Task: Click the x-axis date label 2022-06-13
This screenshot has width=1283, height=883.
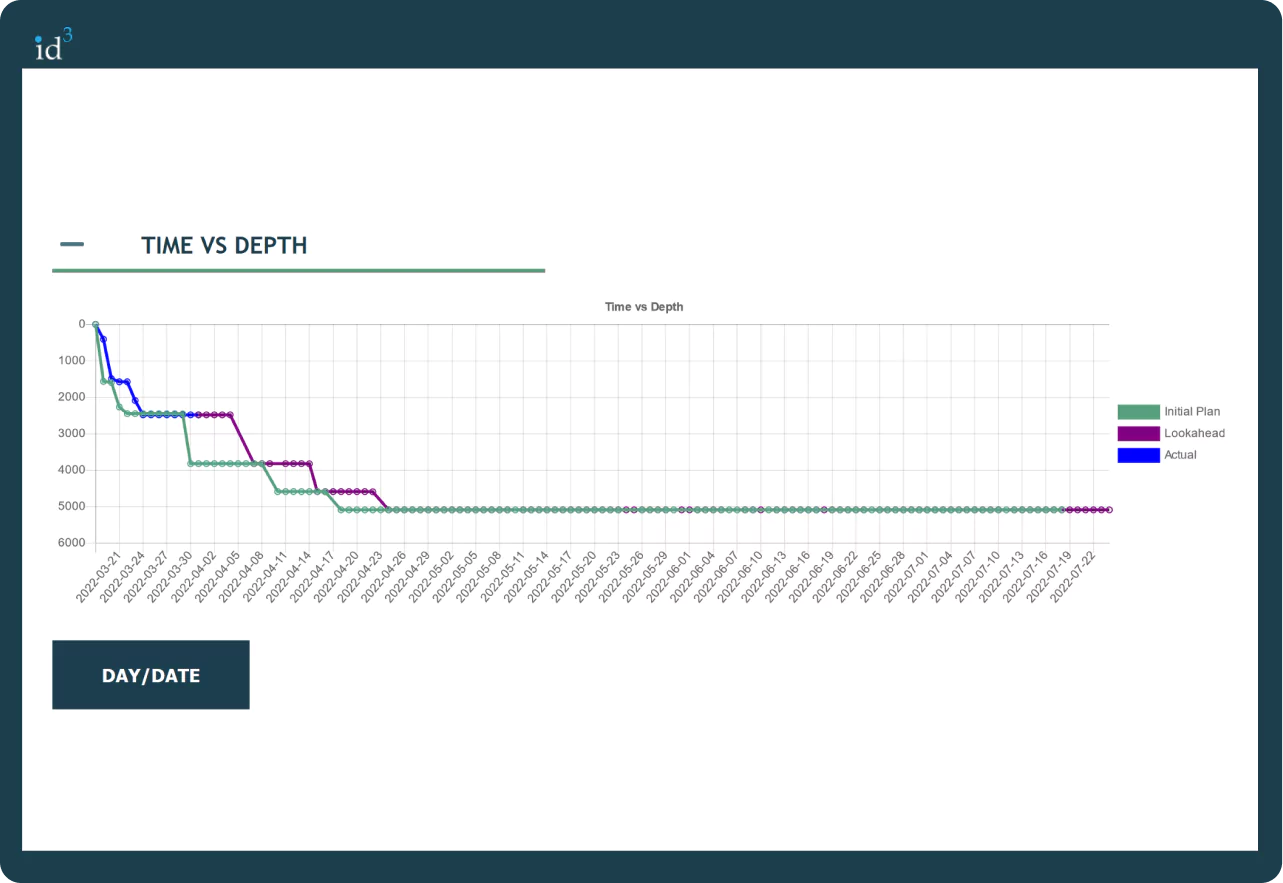Action: tap(762, 575)
